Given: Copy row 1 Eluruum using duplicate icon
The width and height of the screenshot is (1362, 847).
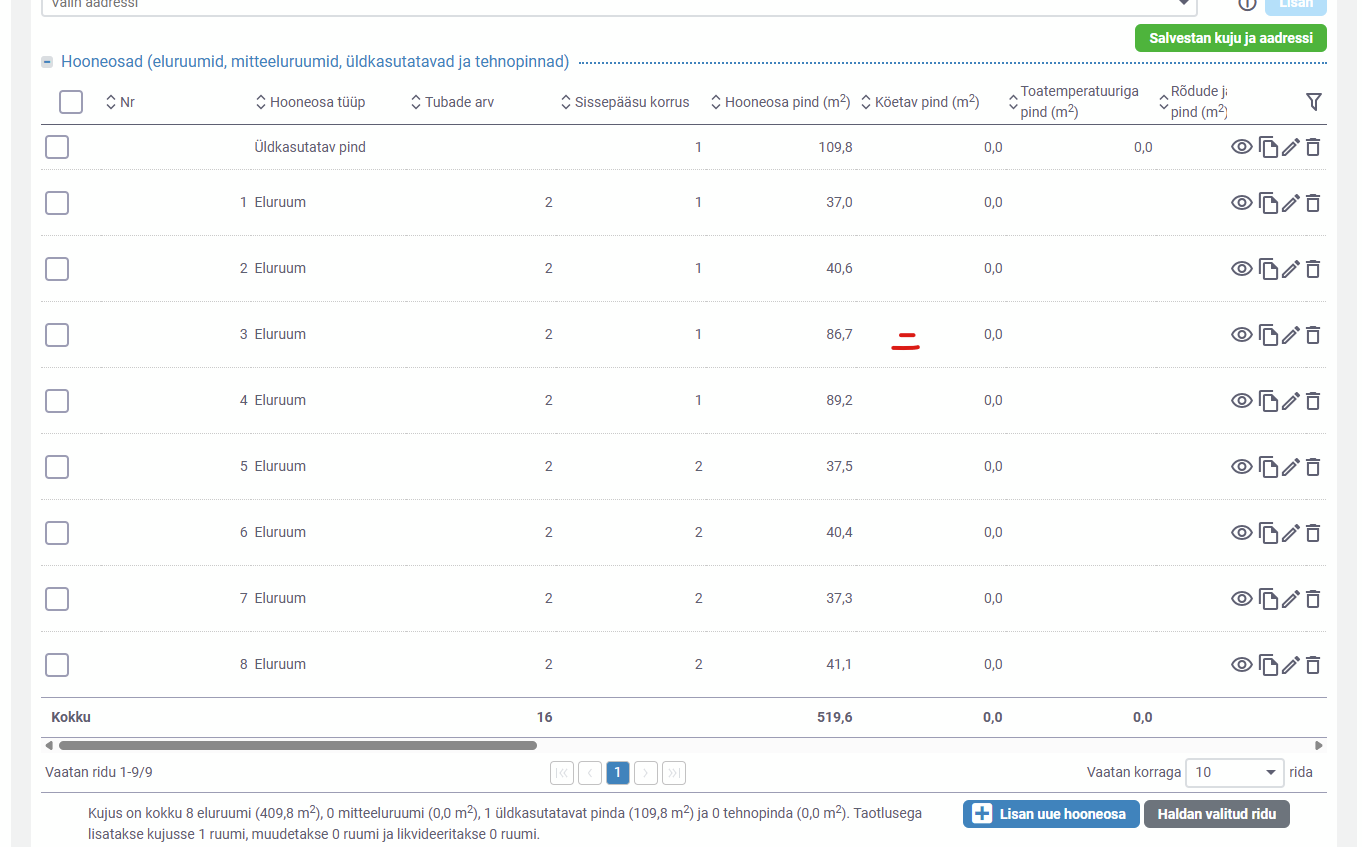Looking at the screenshot, I should coord(1268,203).
